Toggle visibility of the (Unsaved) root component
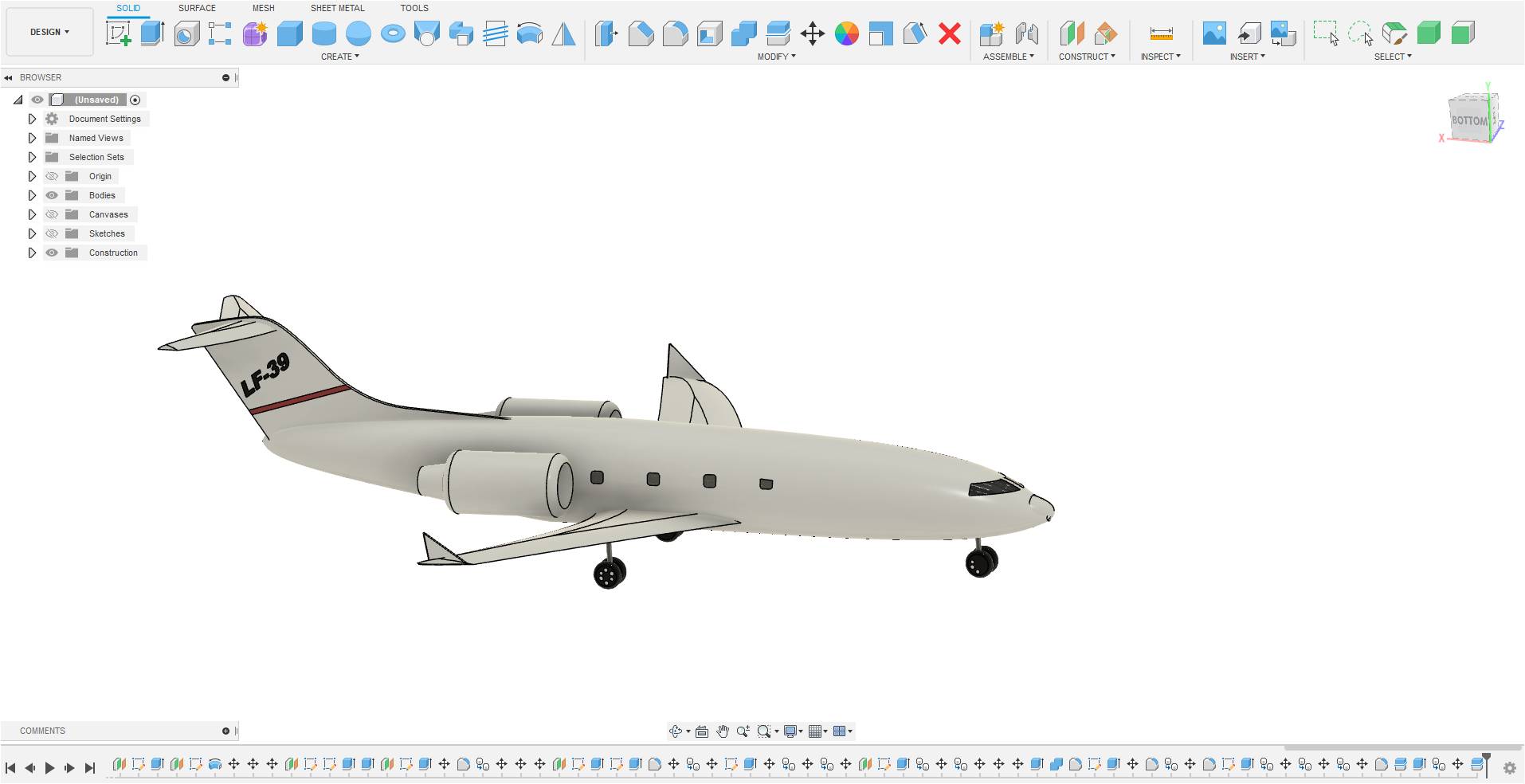 [x=37, y=100]
